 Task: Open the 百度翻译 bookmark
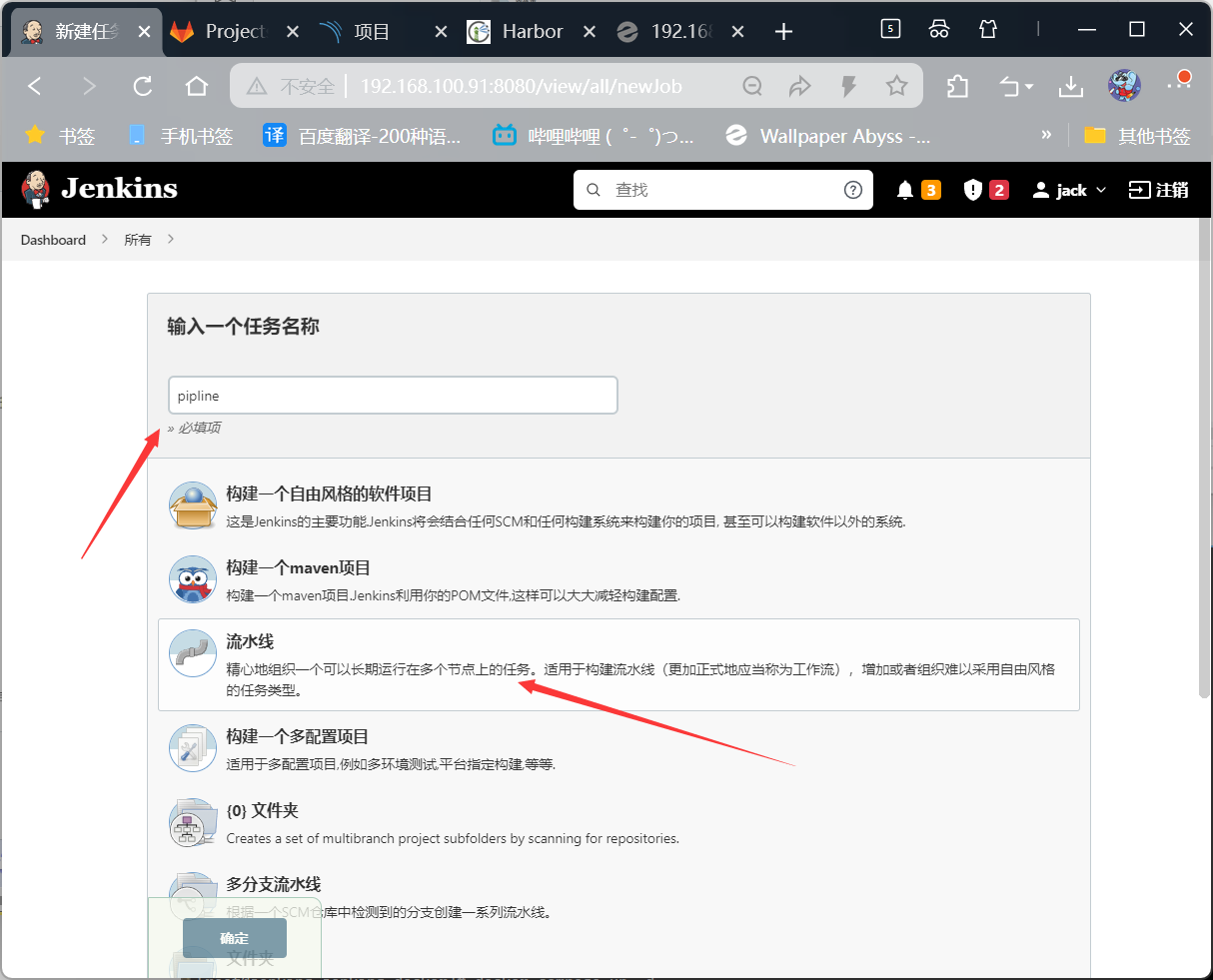(362, 136)
